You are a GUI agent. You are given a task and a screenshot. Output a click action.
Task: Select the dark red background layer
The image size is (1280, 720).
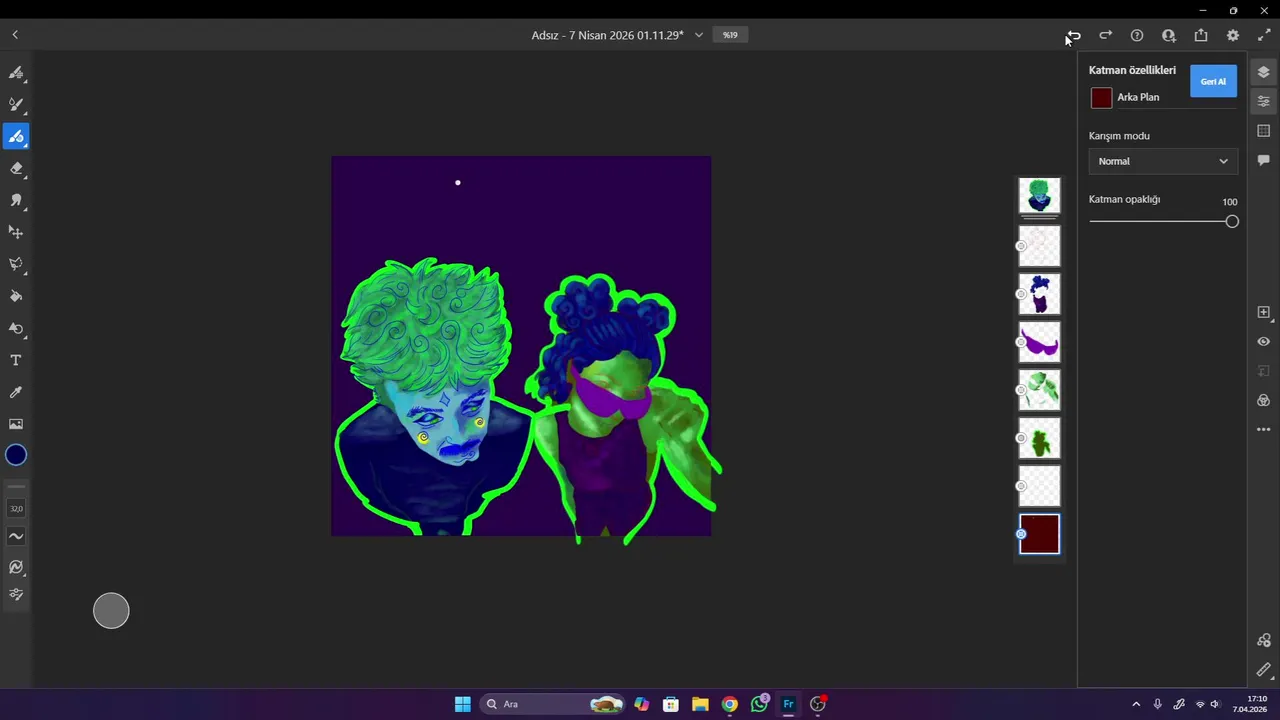coord(1039,534)
